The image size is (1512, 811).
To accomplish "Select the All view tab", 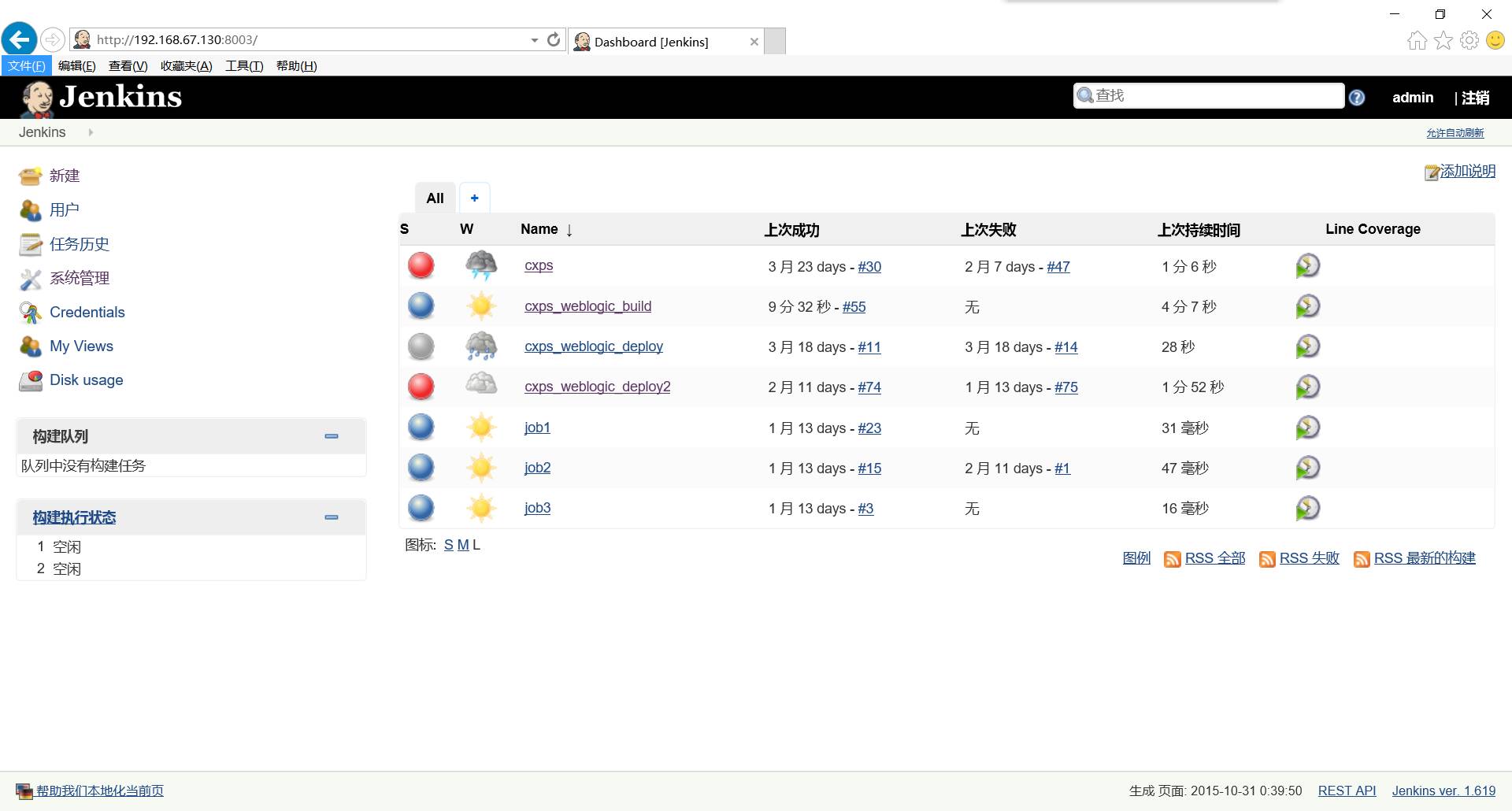I will [435, 198].
